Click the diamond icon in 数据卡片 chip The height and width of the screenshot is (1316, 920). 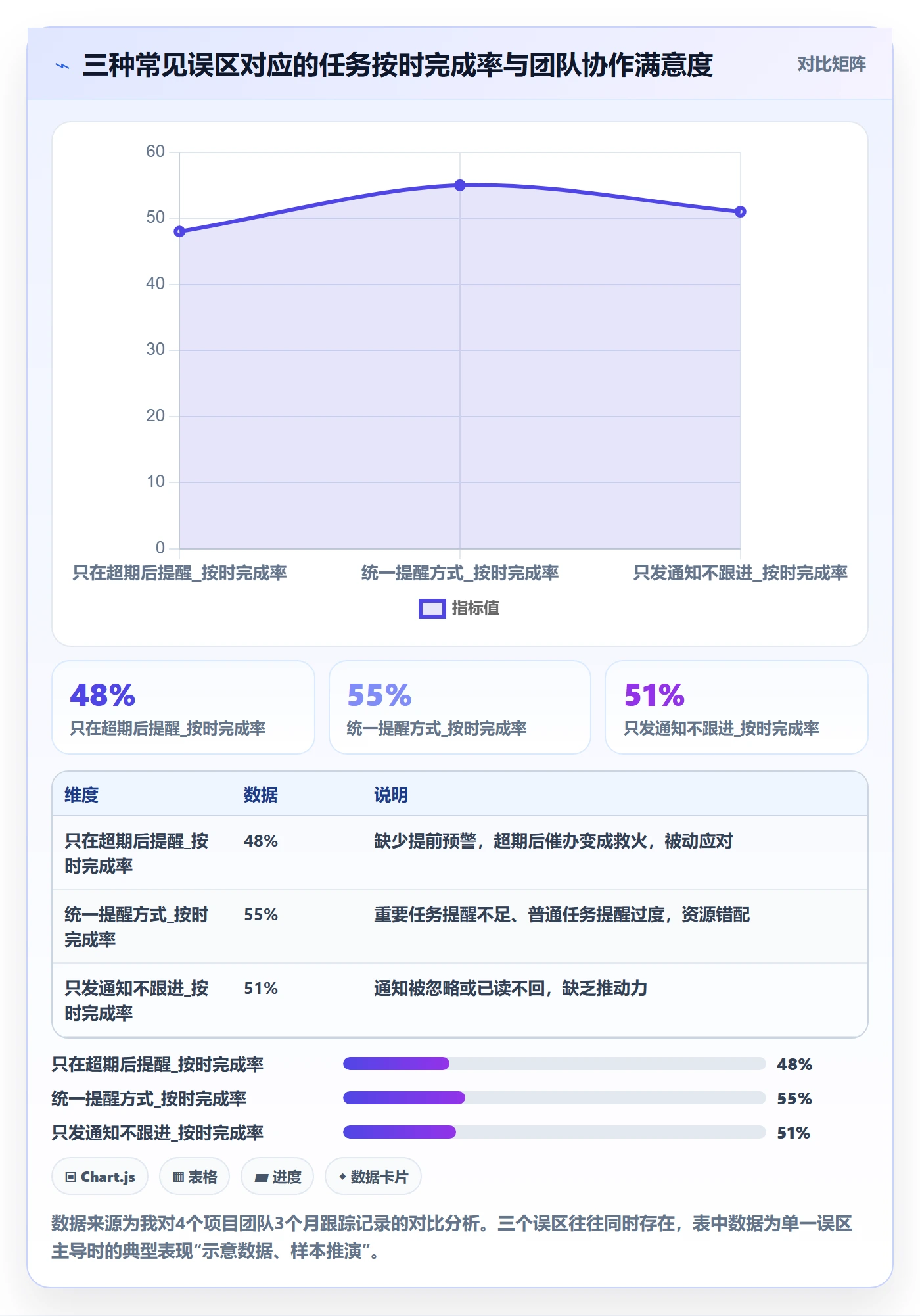342,1177
